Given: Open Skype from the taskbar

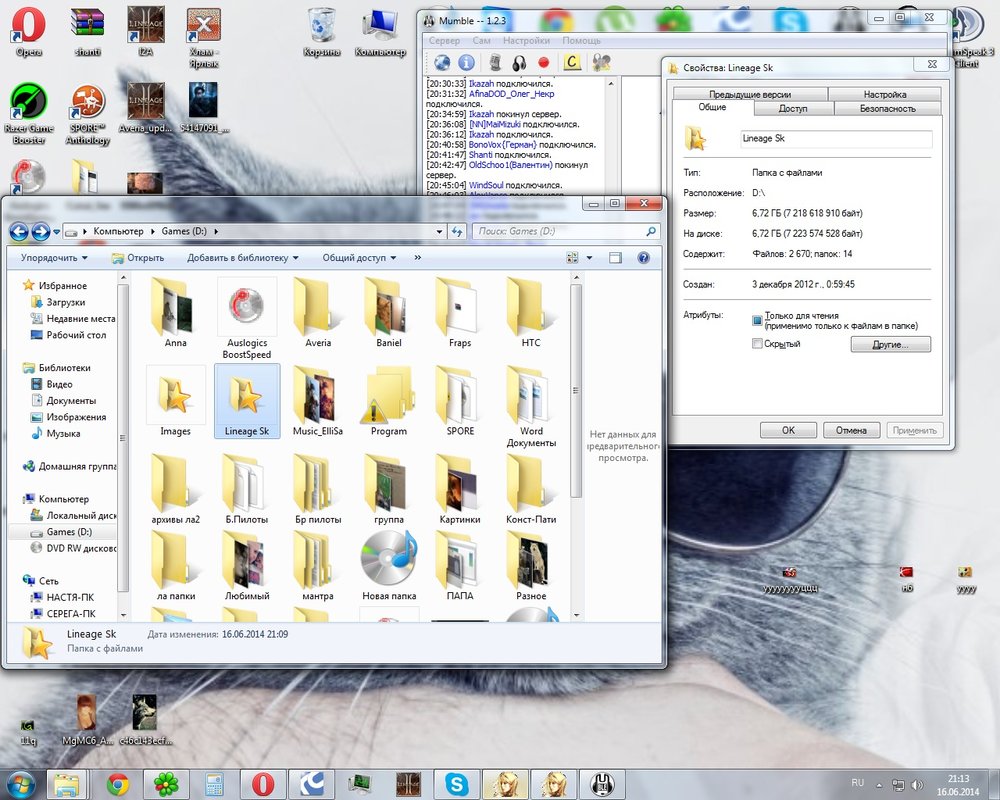Looking at the screenshot, I should click(457, 783).
